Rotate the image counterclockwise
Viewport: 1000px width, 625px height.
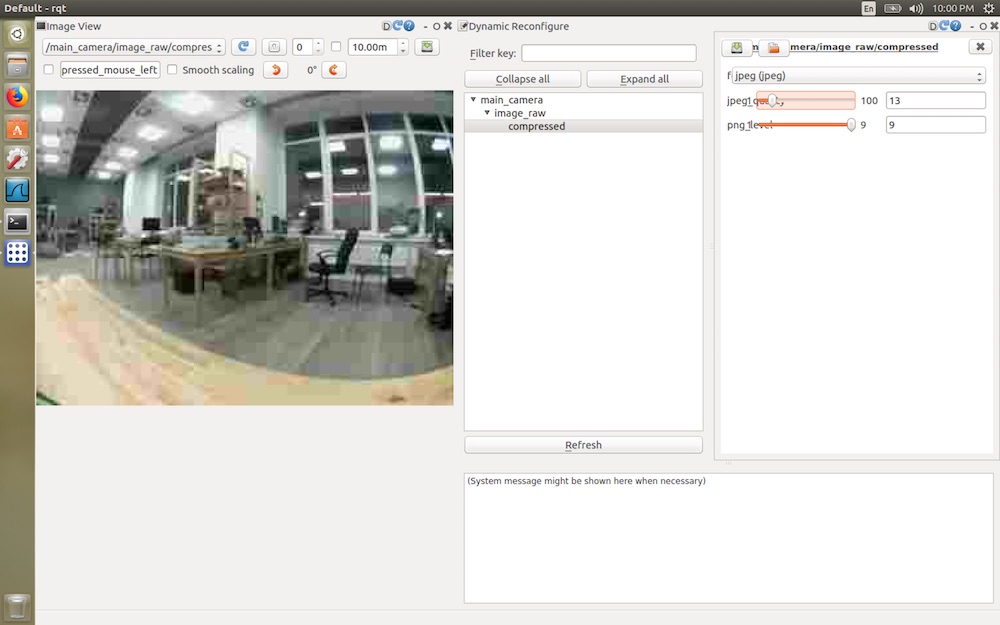[x=275, y=69]
